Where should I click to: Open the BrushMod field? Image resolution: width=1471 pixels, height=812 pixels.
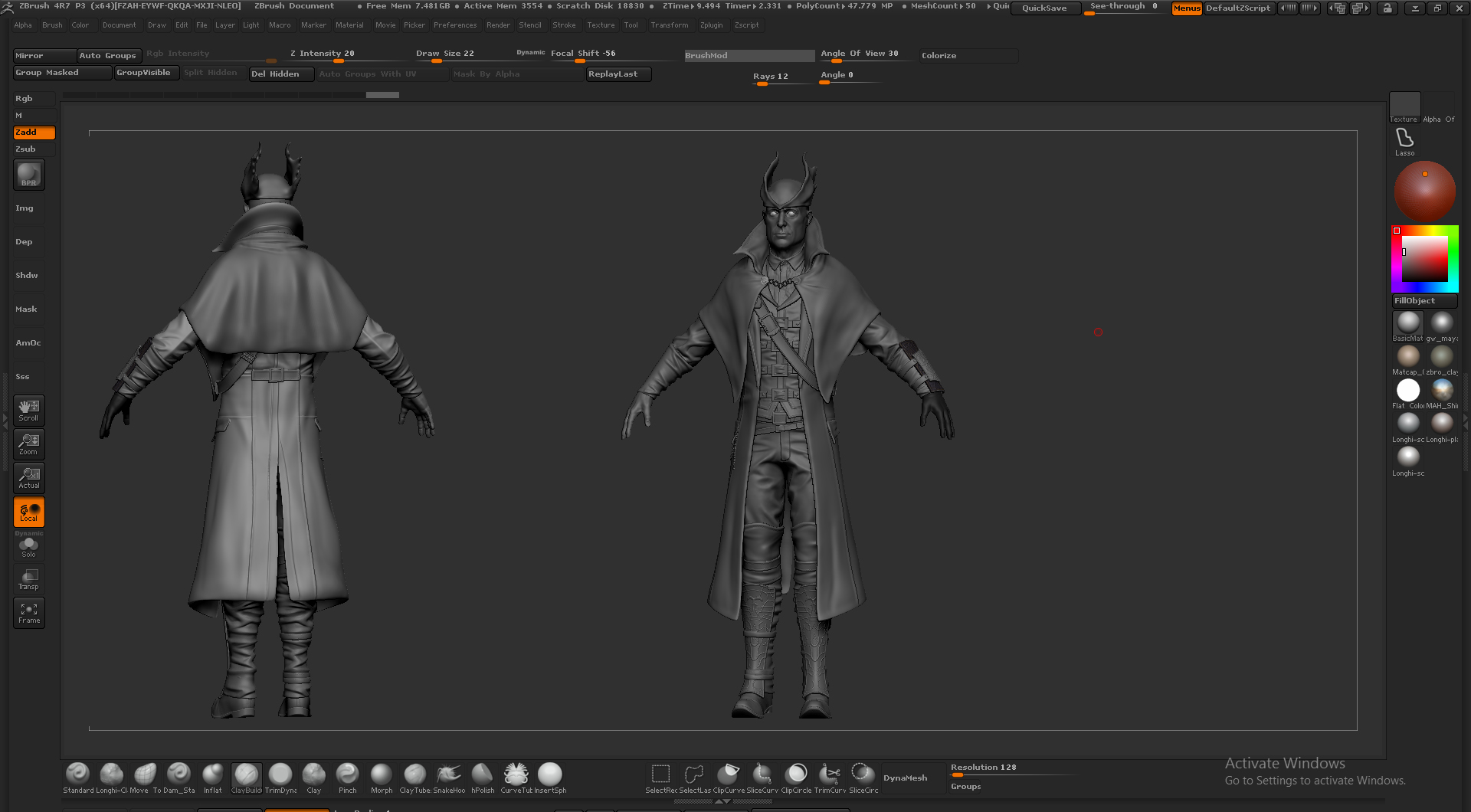point(749,56)
